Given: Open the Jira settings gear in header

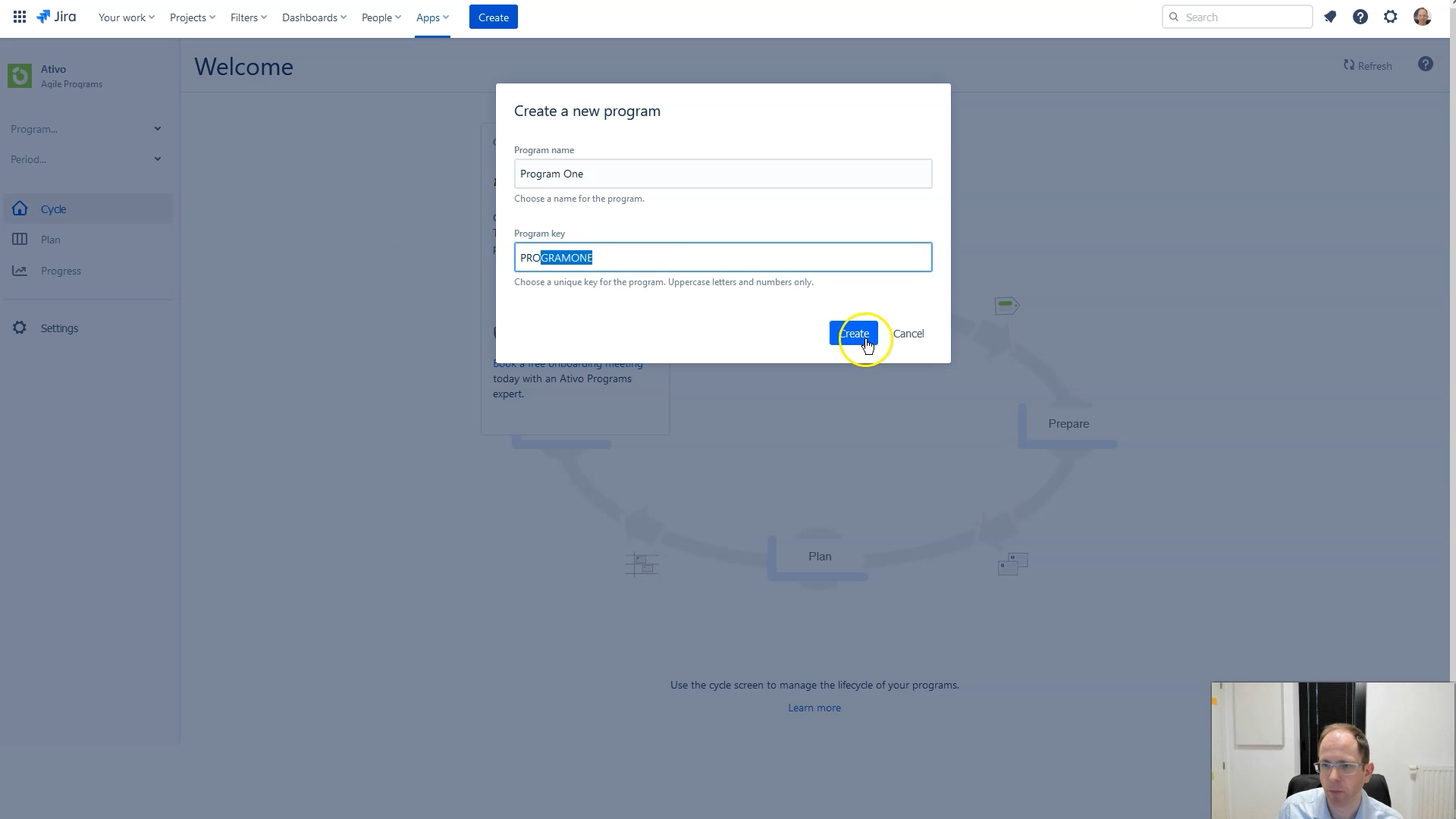Looking at the screenshot, I should coord(1391,17).
